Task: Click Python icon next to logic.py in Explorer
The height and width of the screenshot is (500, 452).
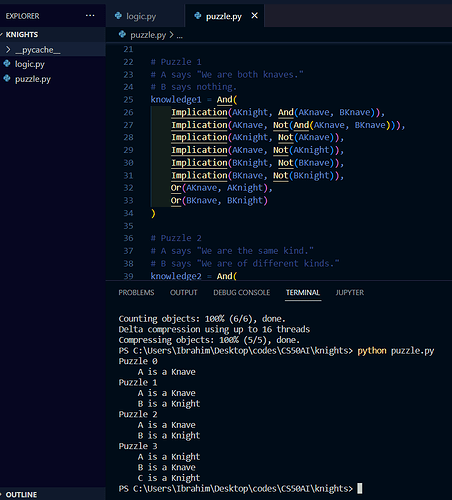Action: click(7, 63)
